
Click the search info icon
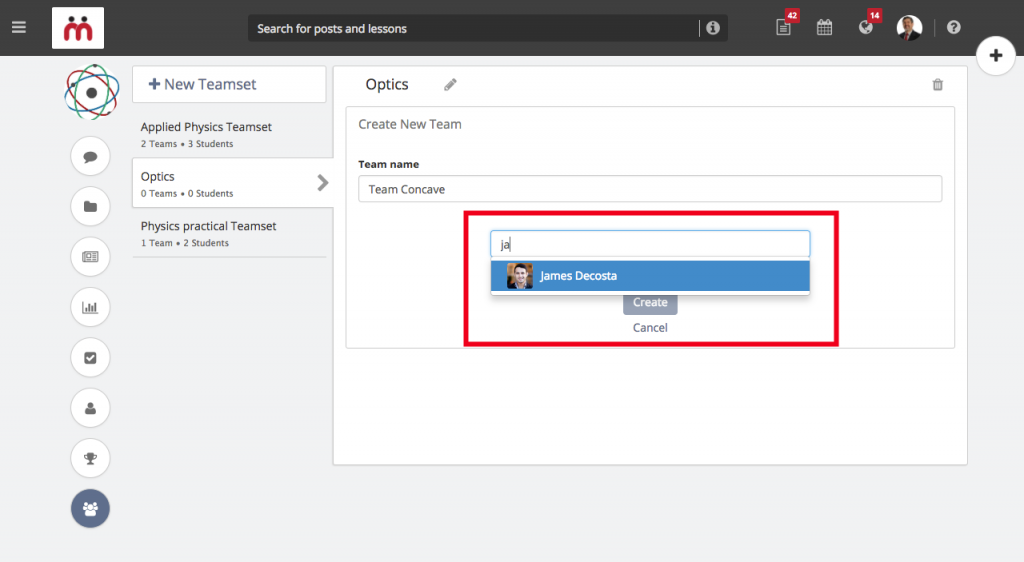(x=712, y=28)
